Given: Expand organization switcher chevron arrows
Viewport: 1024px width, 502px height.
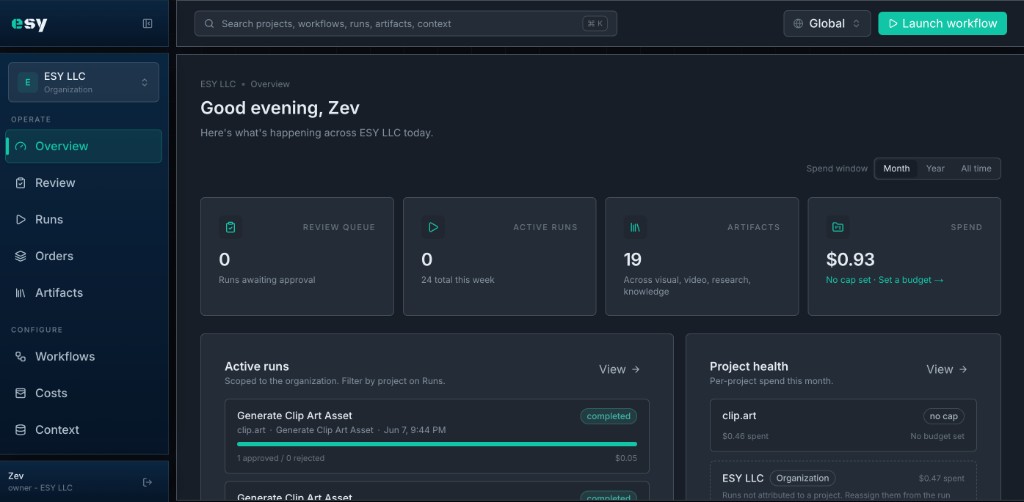Looking at the screenshot, I should (144, 82).
